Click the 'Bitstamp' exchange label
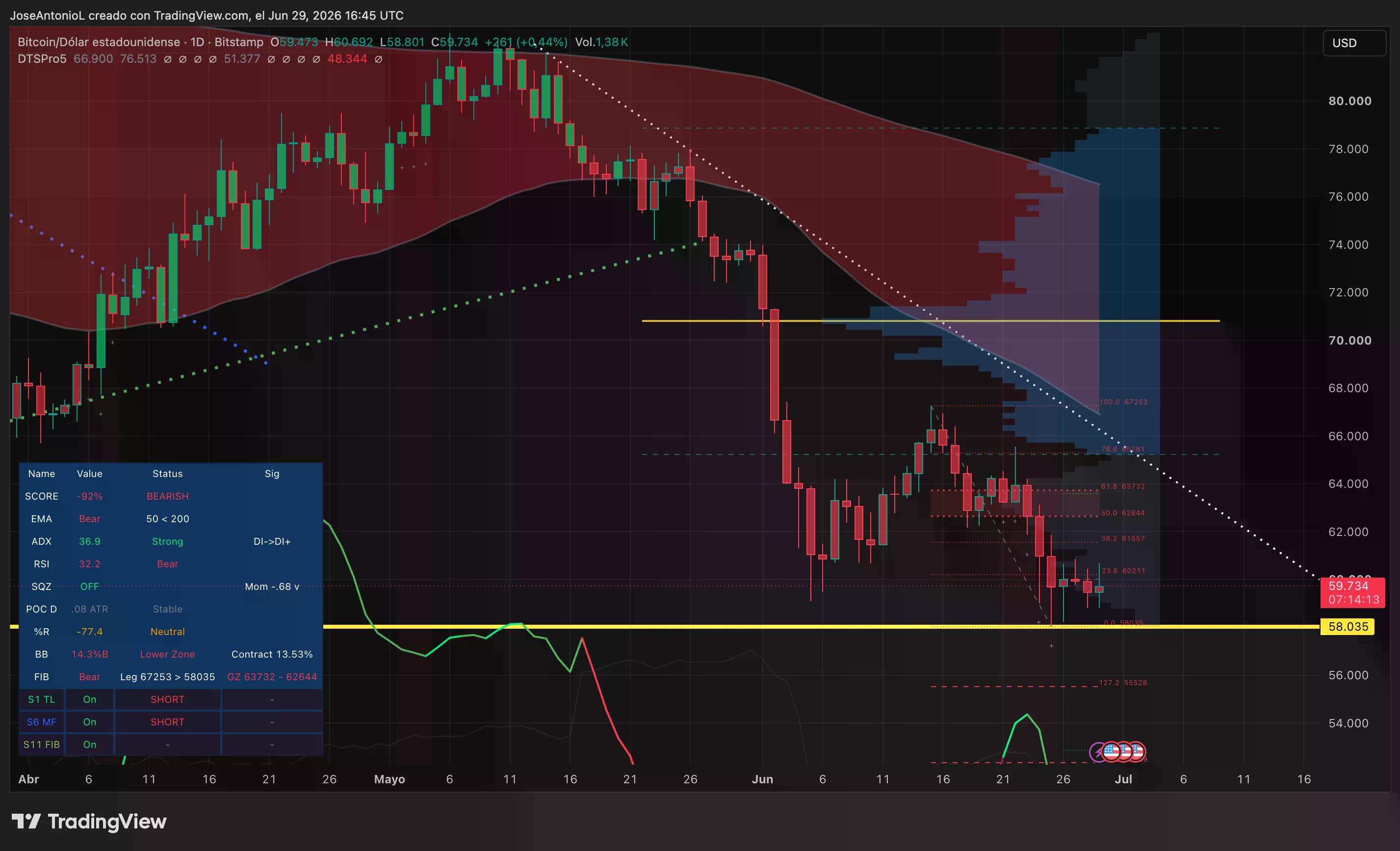This screenshot has height=851, width=1400. 238,42
